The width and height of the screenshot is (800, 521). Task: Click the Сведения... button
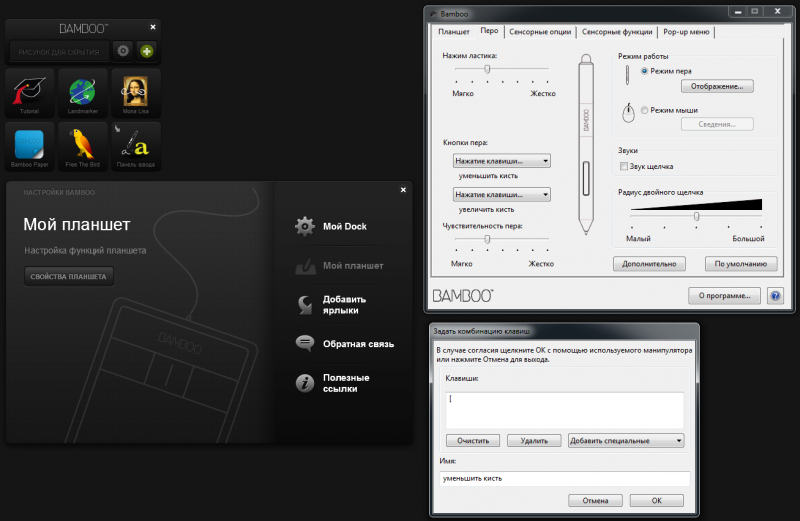[717, 124]
